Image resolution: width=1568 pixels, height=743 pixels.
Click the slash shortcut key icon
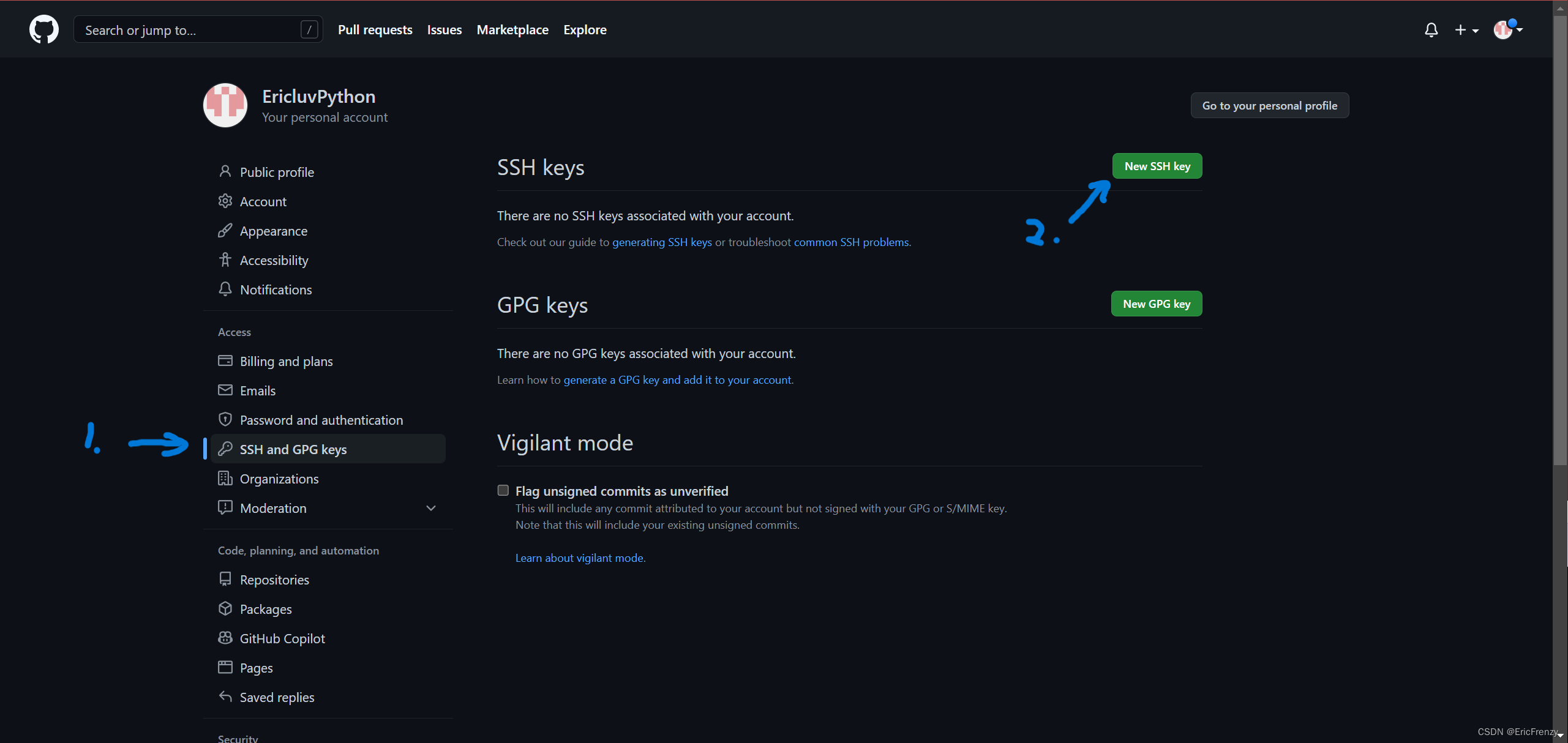309,29
